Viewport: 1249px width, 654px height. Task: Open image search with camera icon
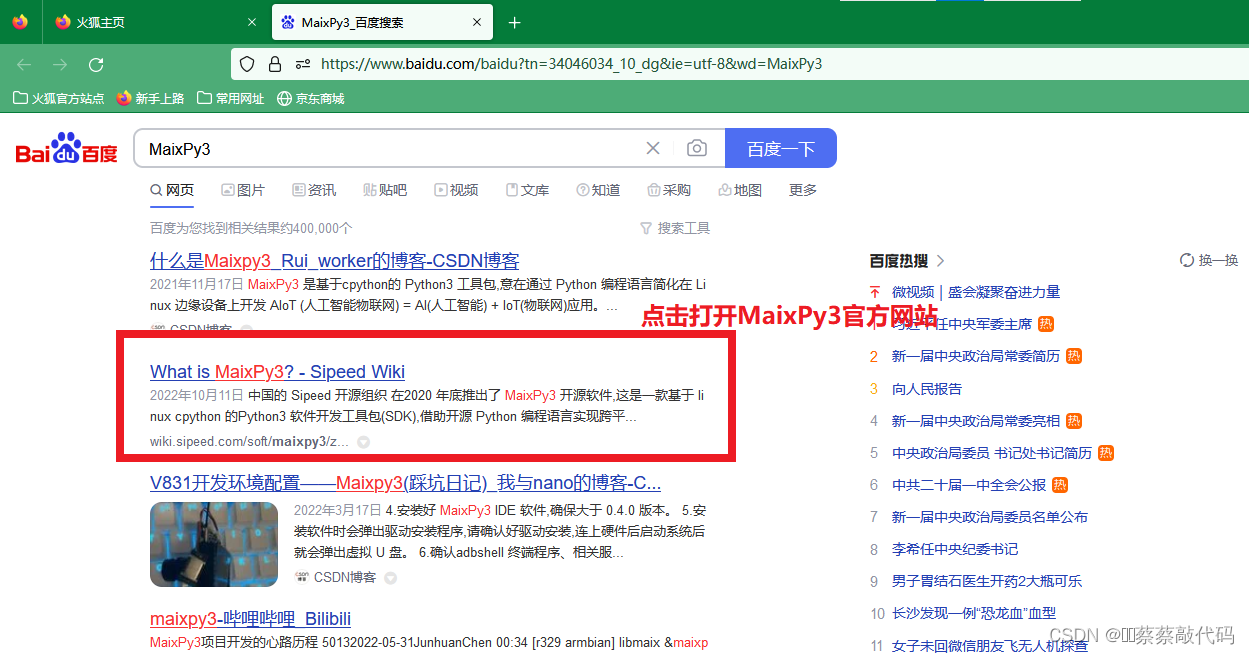697,148
